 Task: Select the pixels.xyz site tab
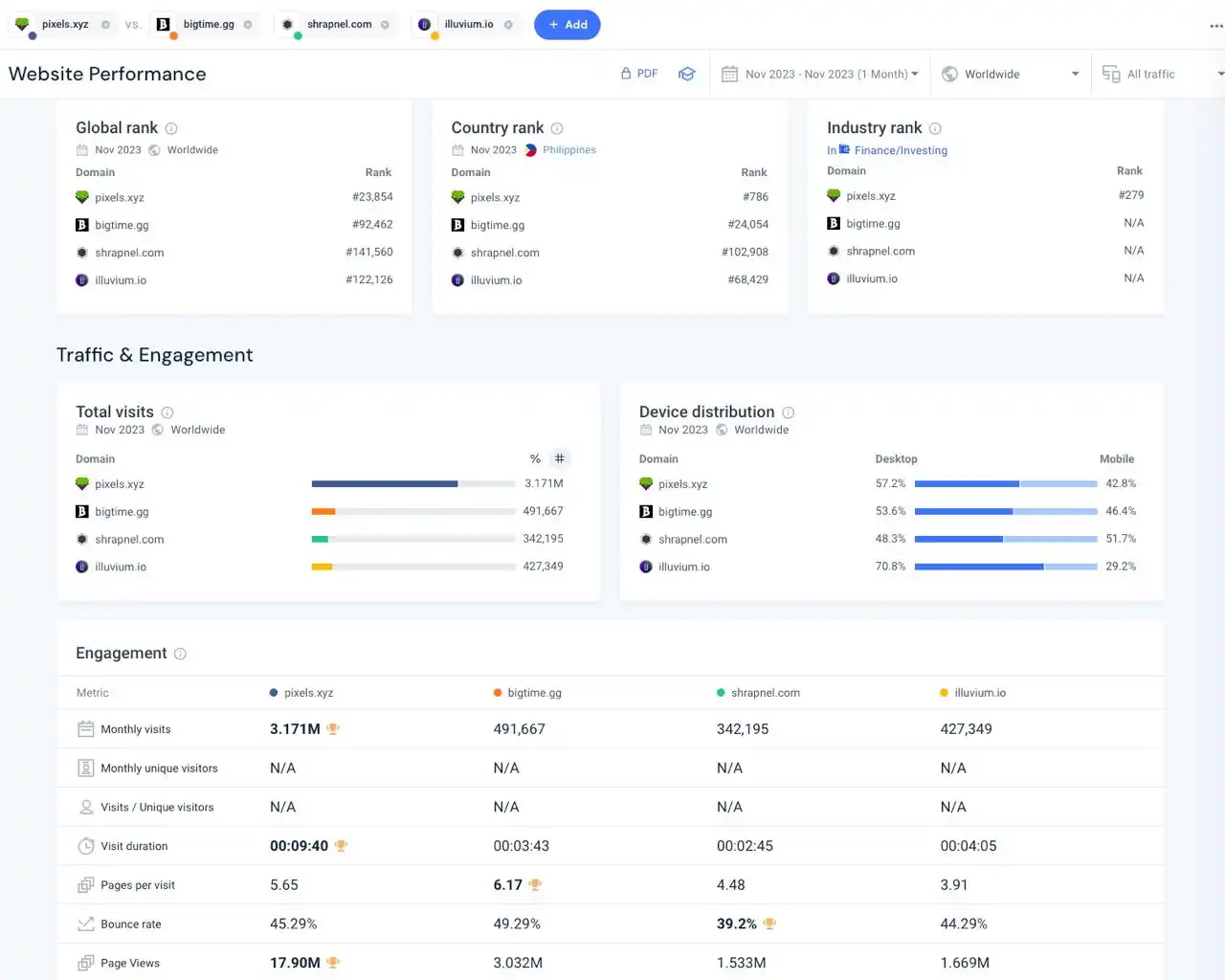pos(64,25)
